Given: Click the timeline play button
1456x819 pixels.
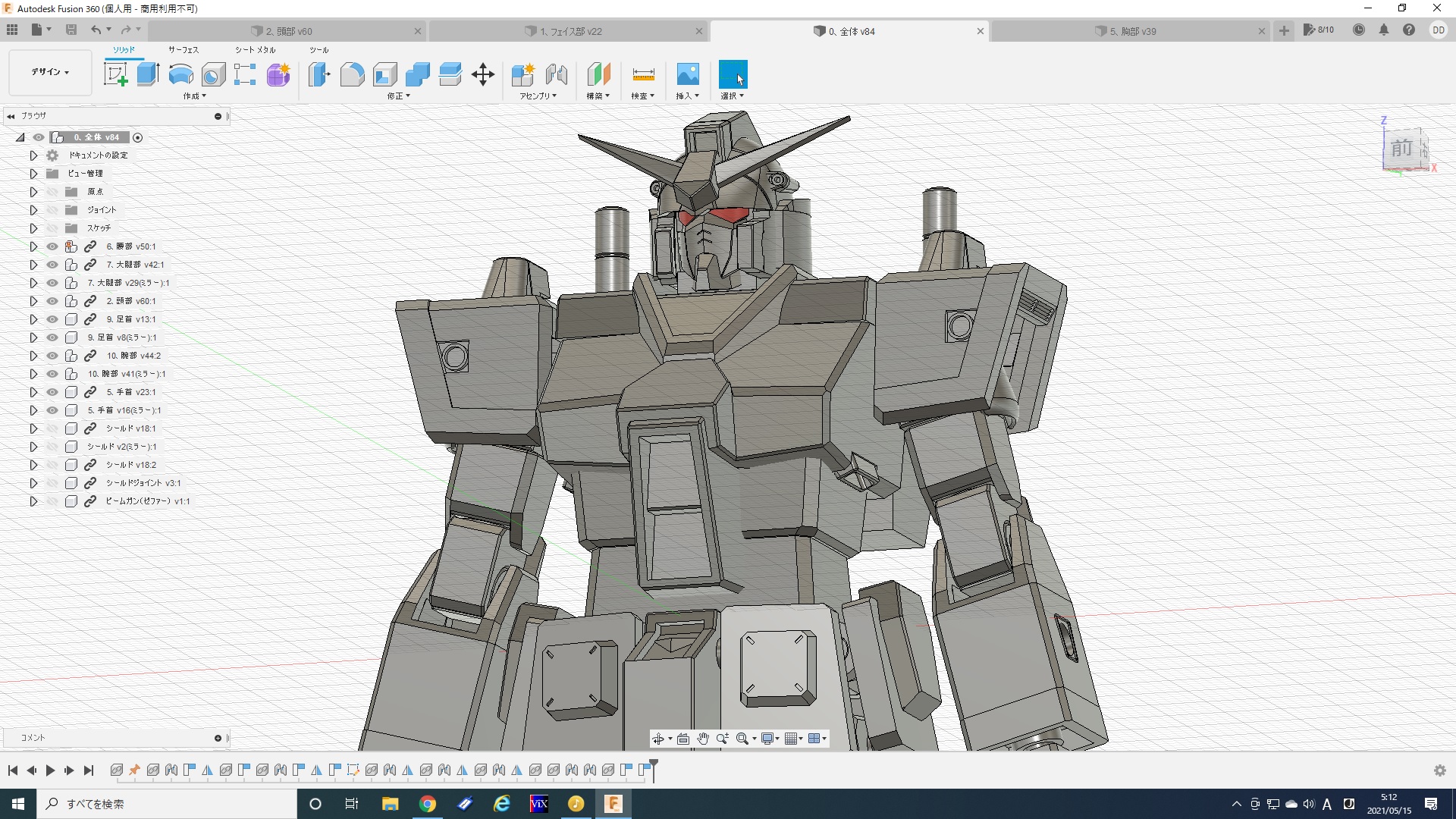Looking at the screenshot, I should point(50,770).
